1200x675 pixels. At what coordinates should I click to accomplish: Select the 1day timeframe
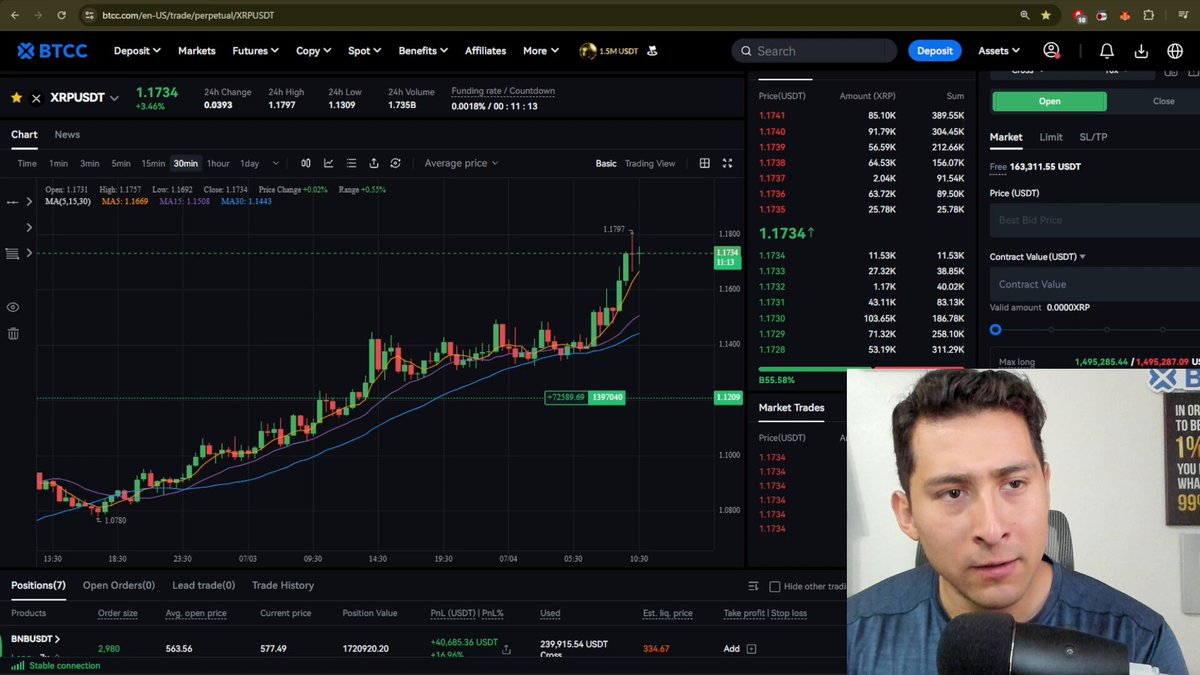pos(249,163)
